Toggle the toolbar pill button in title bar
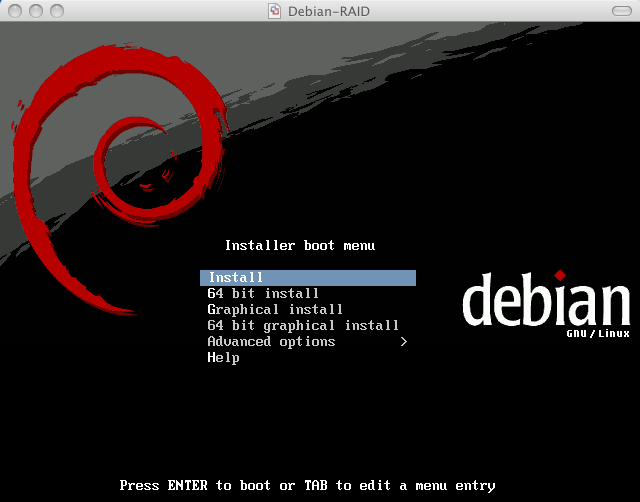Image resolution: width=640 pixels, height=502 pixels. [620, 11]
